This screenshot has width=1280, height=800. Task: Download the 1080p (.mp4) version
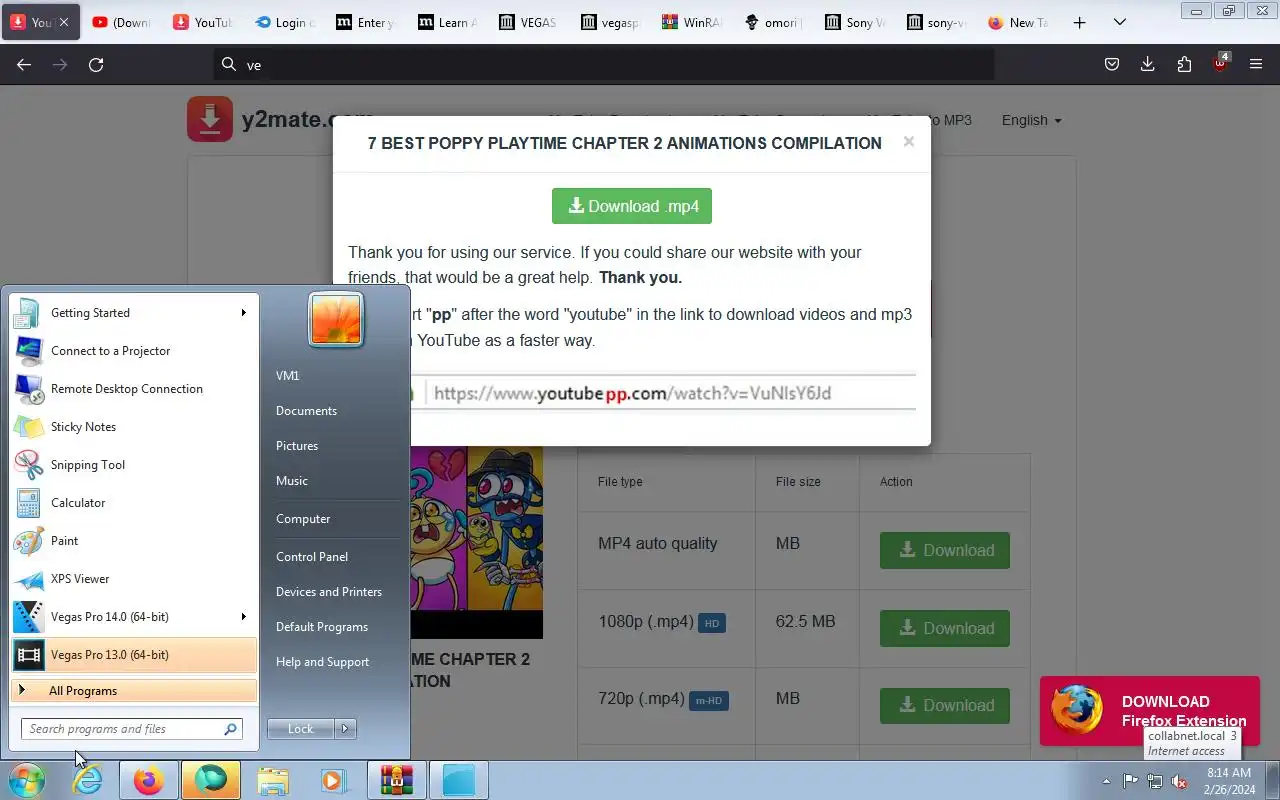click(x=945, y=628)
